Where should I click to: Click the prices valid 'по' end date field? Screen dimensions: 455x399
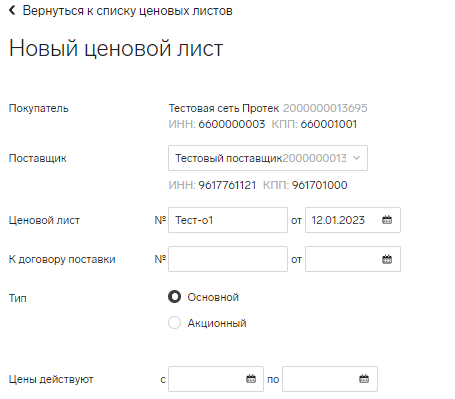tap(330, 379)
